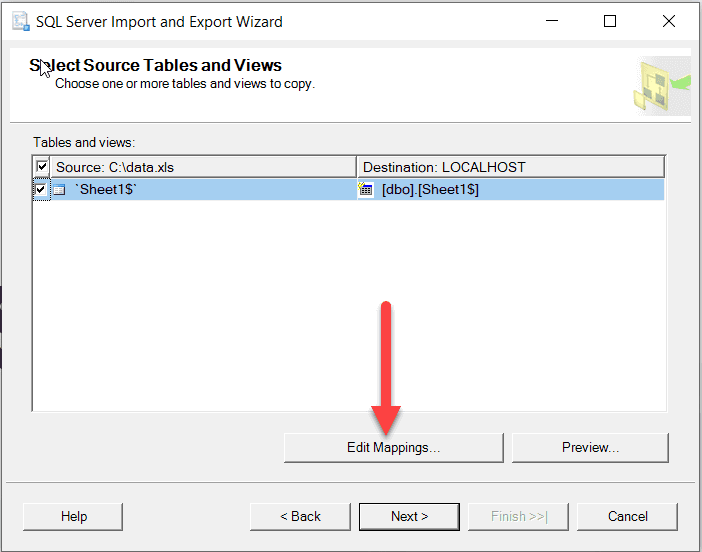Click the greyed-out Finish button

click(519, 516)
